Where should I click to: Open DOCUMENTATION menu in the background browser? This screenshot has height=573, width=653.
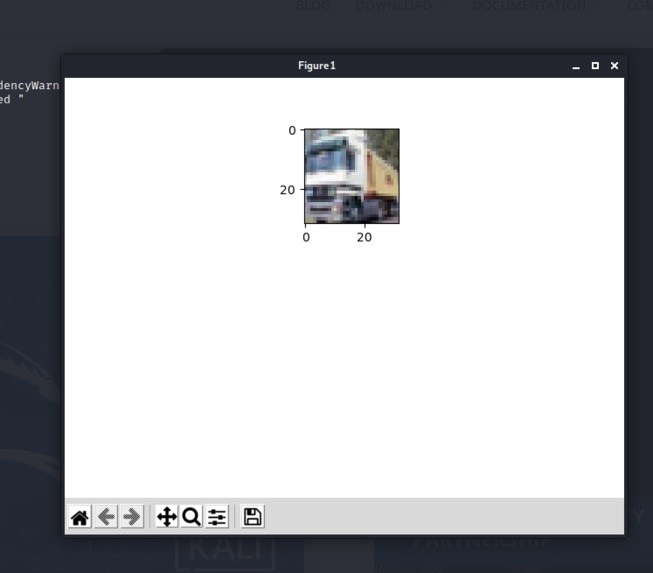point(537,5)
